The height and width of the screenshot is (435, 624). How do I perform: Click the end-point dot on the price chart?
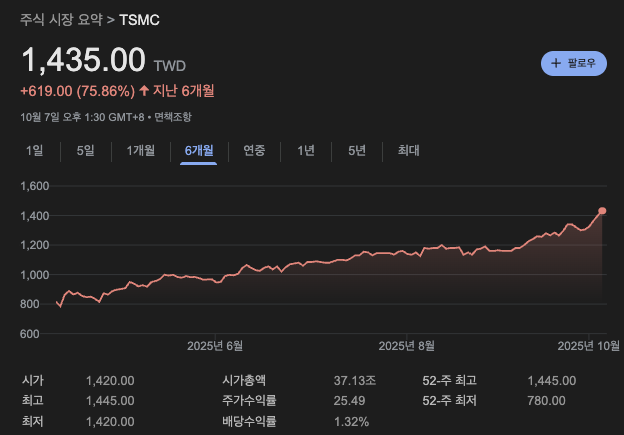(x=602, y=211)
